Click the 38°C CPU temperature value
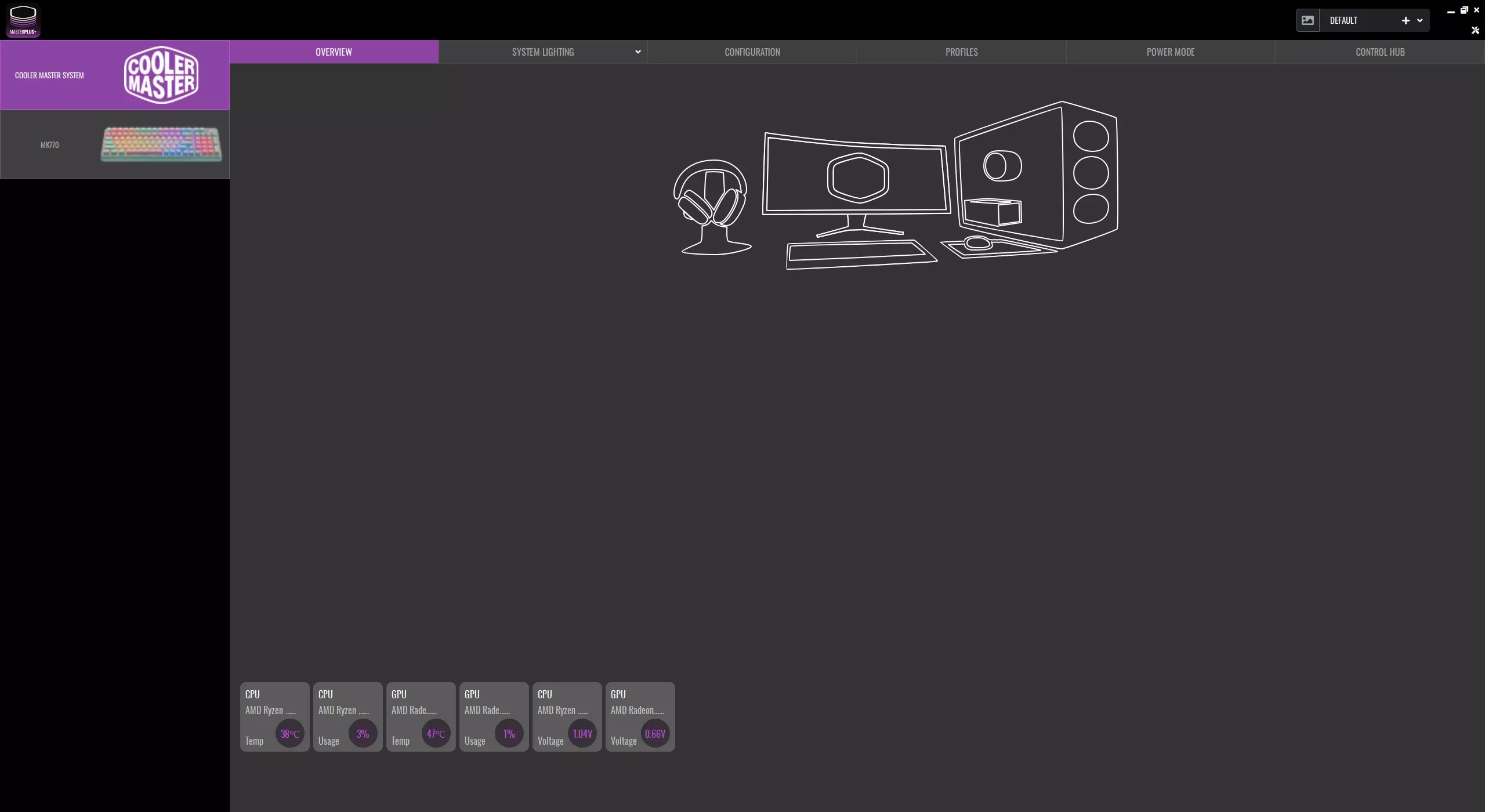 [x=290, y=734]
